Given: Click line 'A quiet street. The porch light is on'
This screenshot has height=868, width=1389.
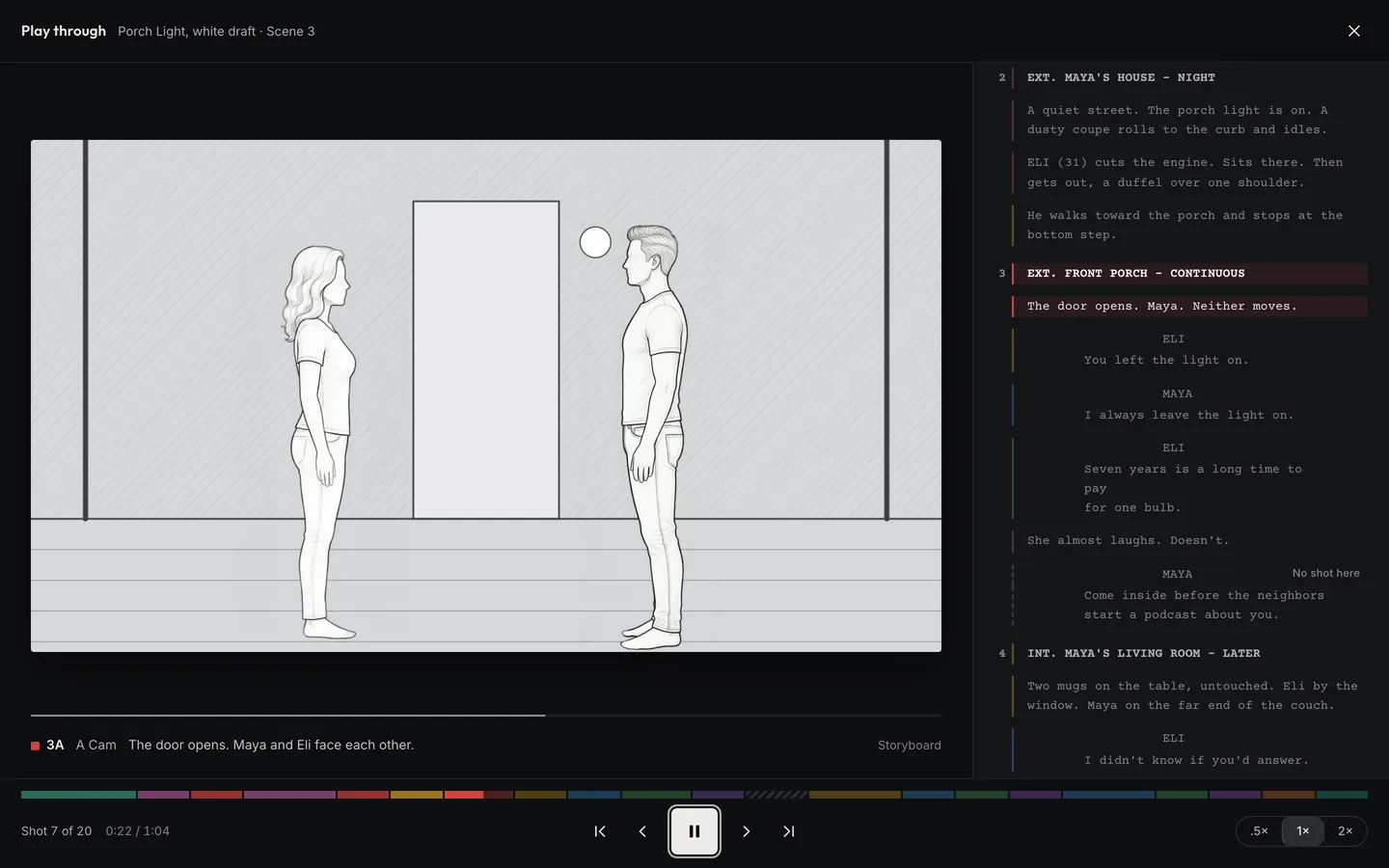Looking at the screenshot, I should (1189, 121).
